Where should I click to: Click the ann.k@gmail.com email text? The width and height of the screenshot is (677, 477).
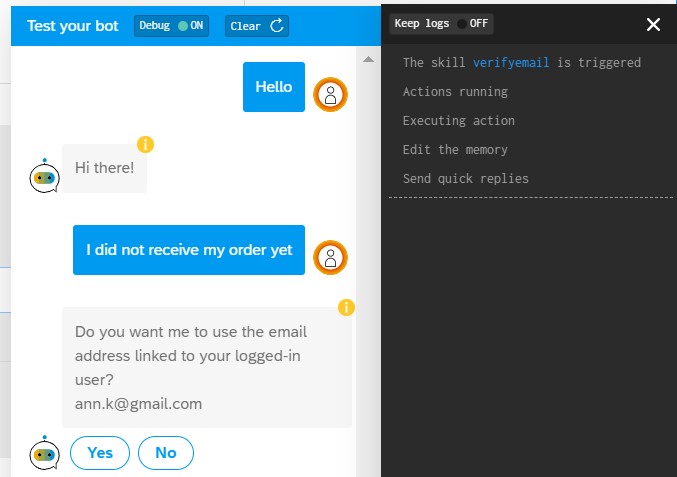[x=139, y=404]
